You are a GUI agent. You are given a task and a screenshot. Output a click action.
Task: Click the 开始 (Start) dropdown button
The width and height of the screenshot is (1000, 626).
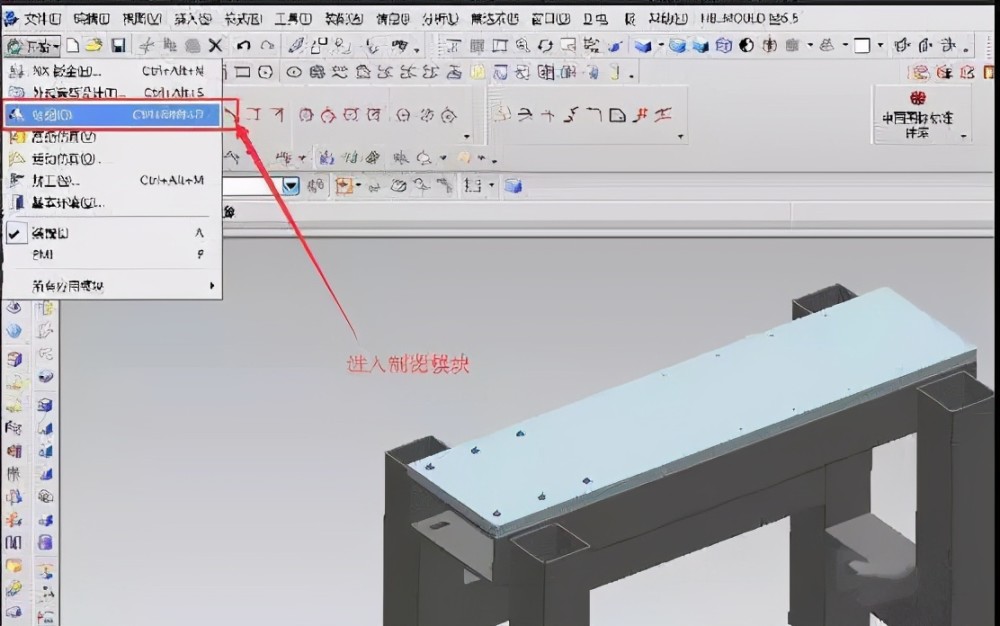(x=32, y=46)
